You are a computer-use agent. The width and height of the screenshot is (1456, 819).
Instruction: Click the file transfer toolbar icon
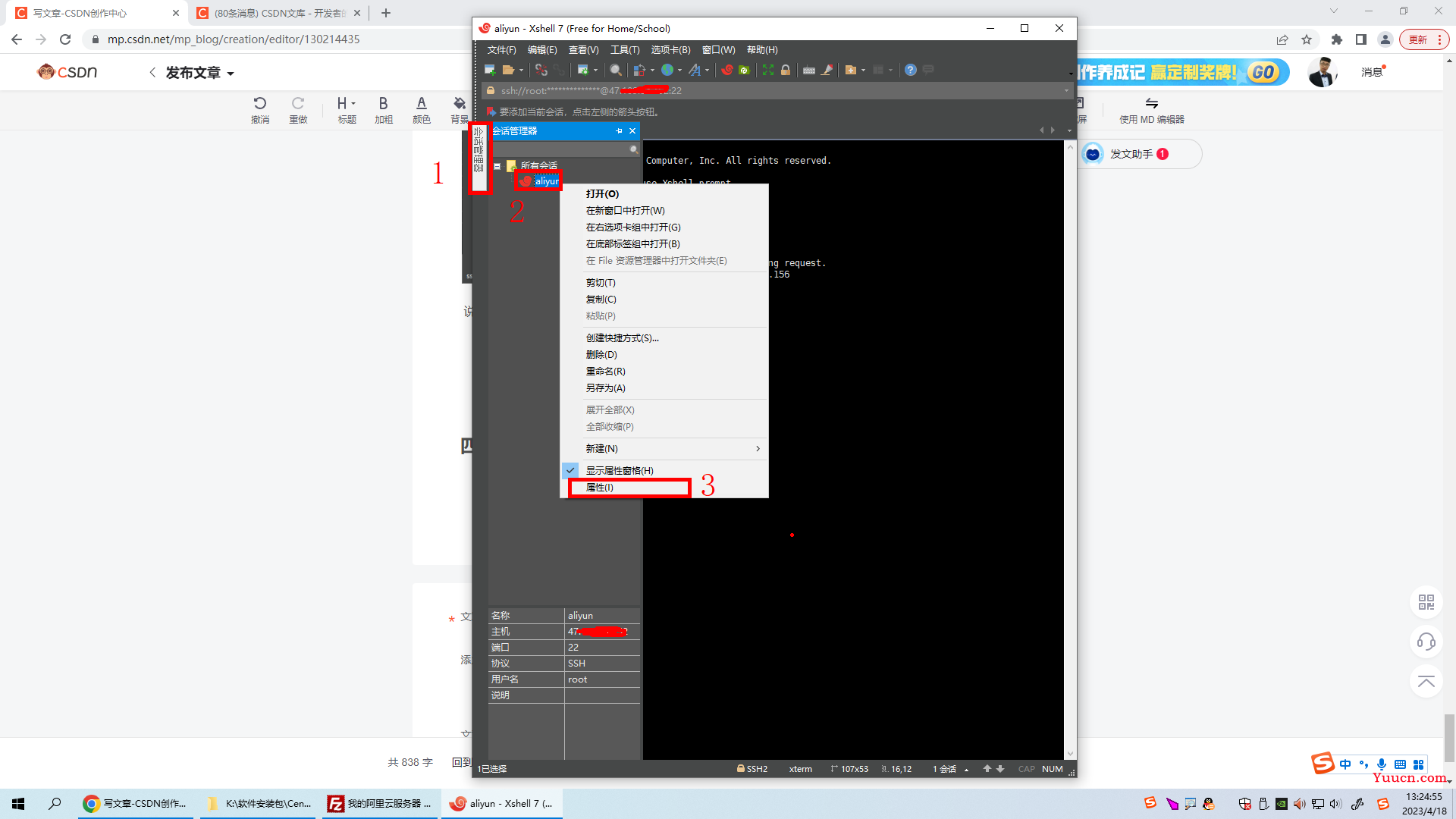639,70
